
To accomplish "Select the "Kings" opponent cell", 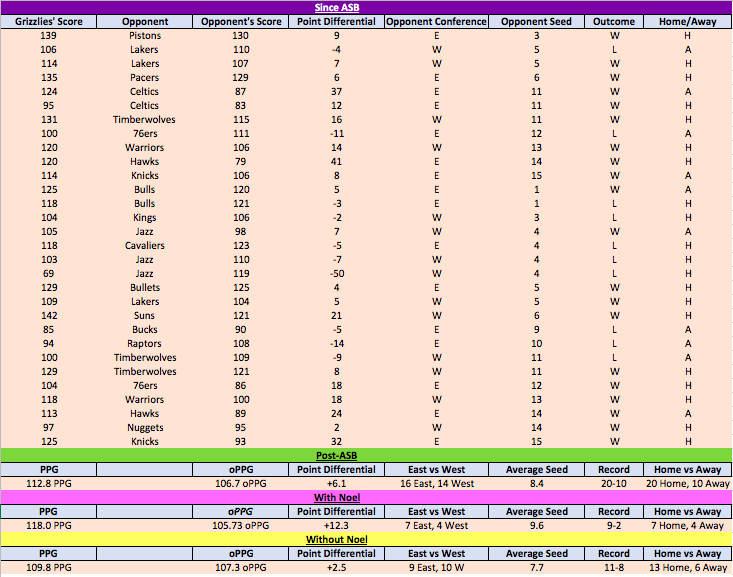I will click(x=144, y=217).
